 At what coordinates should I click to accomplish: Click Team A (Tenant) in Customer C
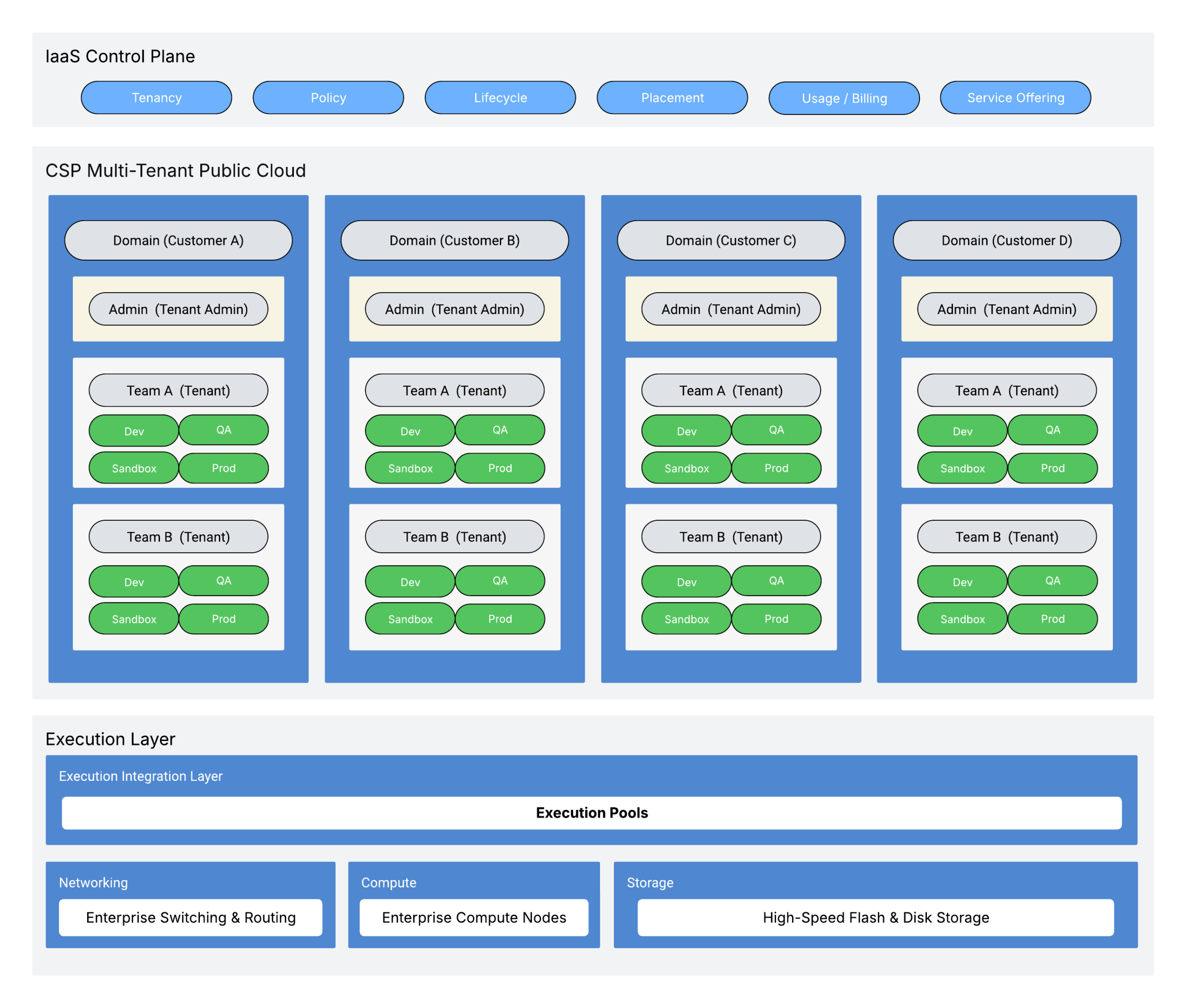732,390
